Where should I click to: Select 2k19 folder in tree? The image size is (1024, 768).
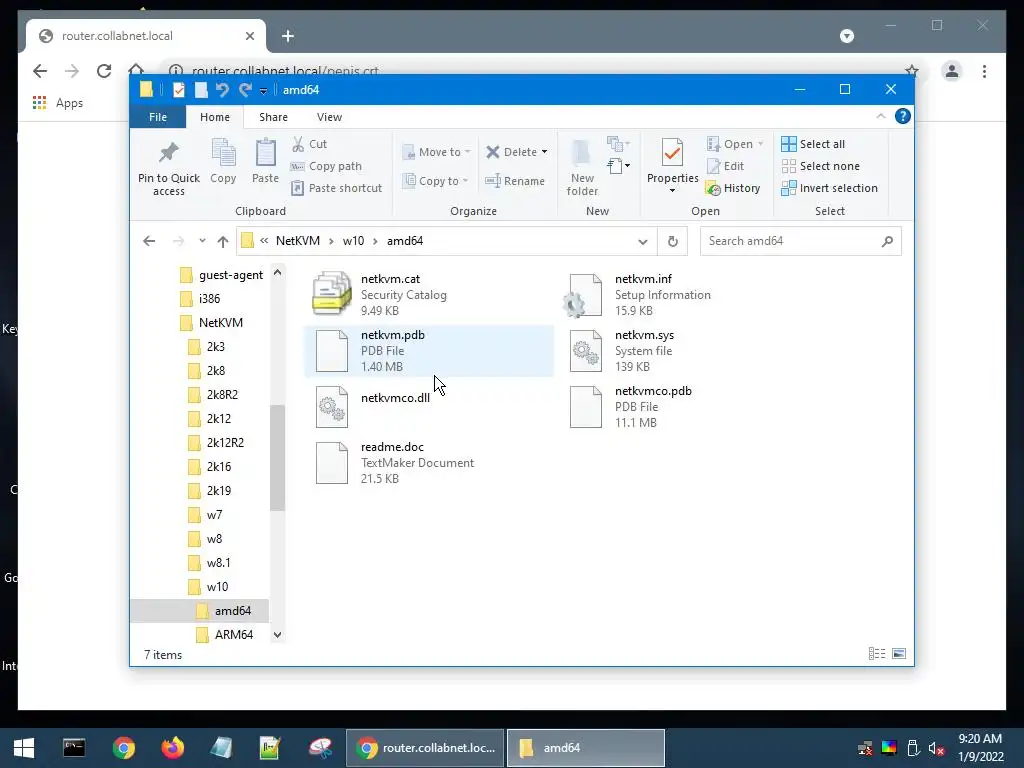pos(210,490)
